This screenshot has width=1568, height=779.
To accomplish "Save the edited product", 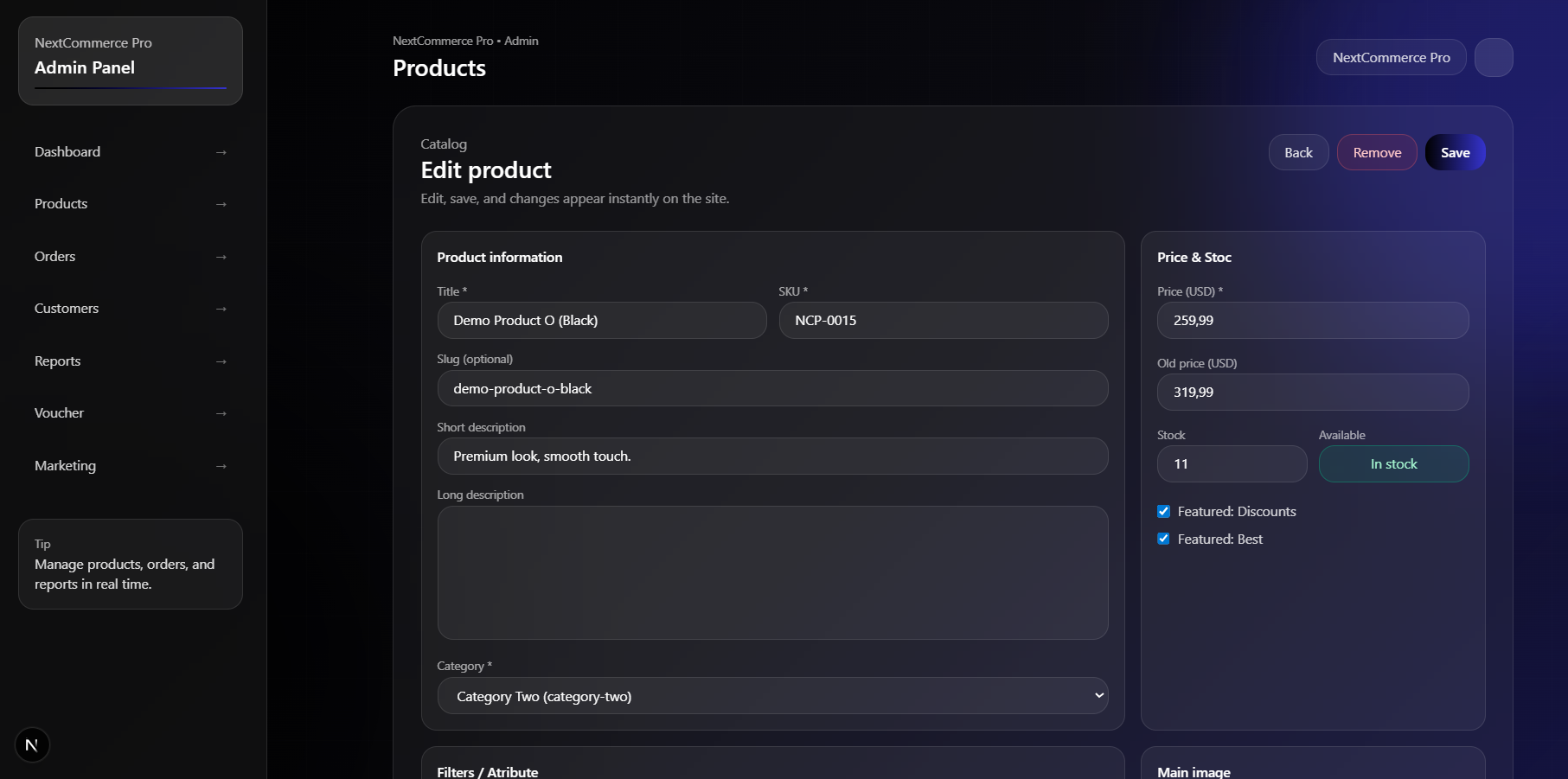I will (1455, 152).
